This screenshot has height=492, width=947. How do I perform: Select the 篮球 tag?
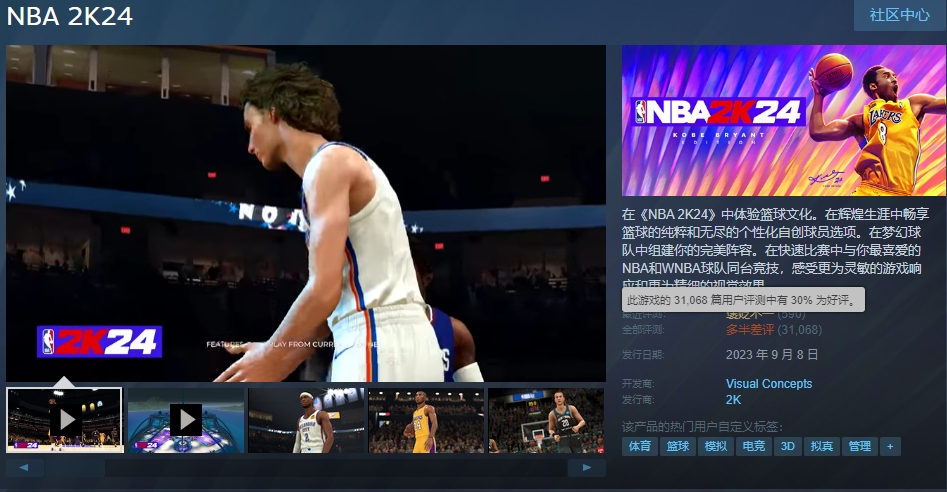(x=677, y=446)
